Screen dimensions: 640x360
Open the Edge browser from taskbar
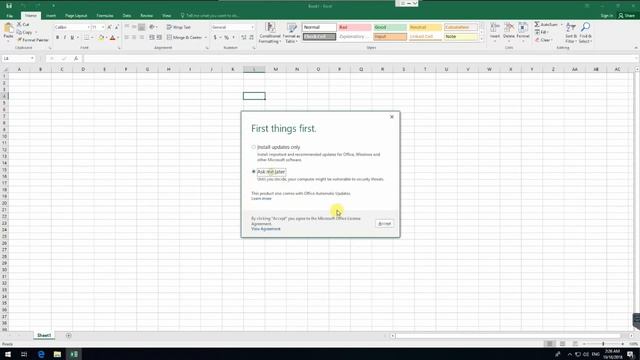click(41, 354)
